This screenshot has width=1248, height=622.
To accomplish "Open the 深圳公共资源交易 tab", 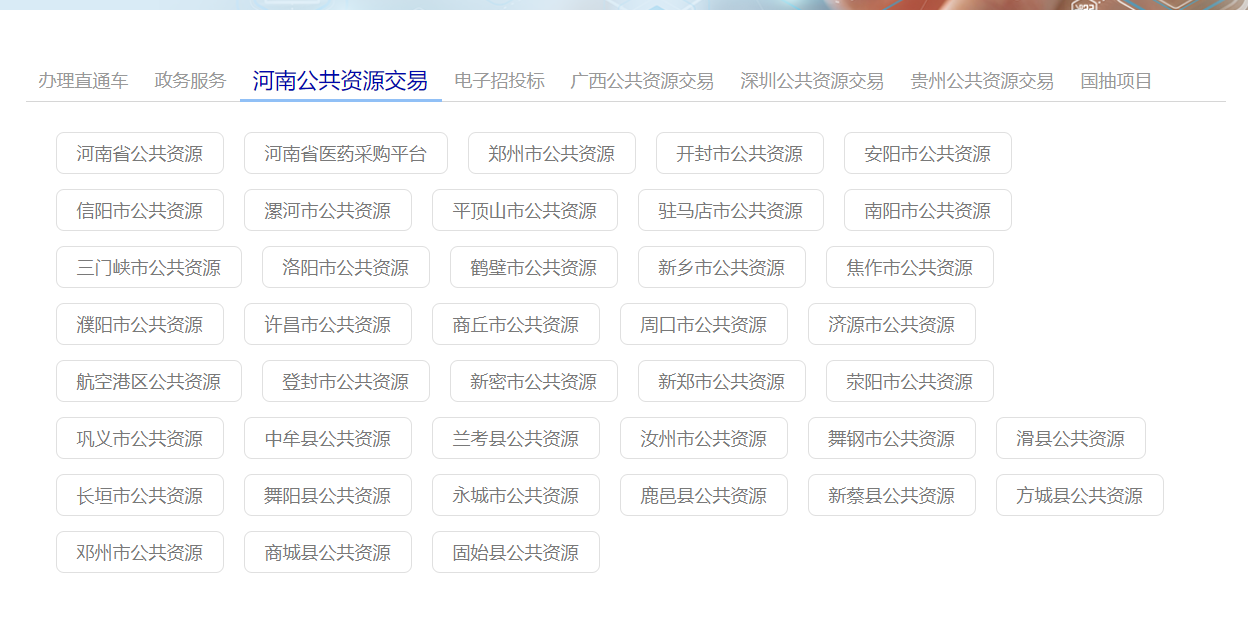I will [x=812, y=81].
